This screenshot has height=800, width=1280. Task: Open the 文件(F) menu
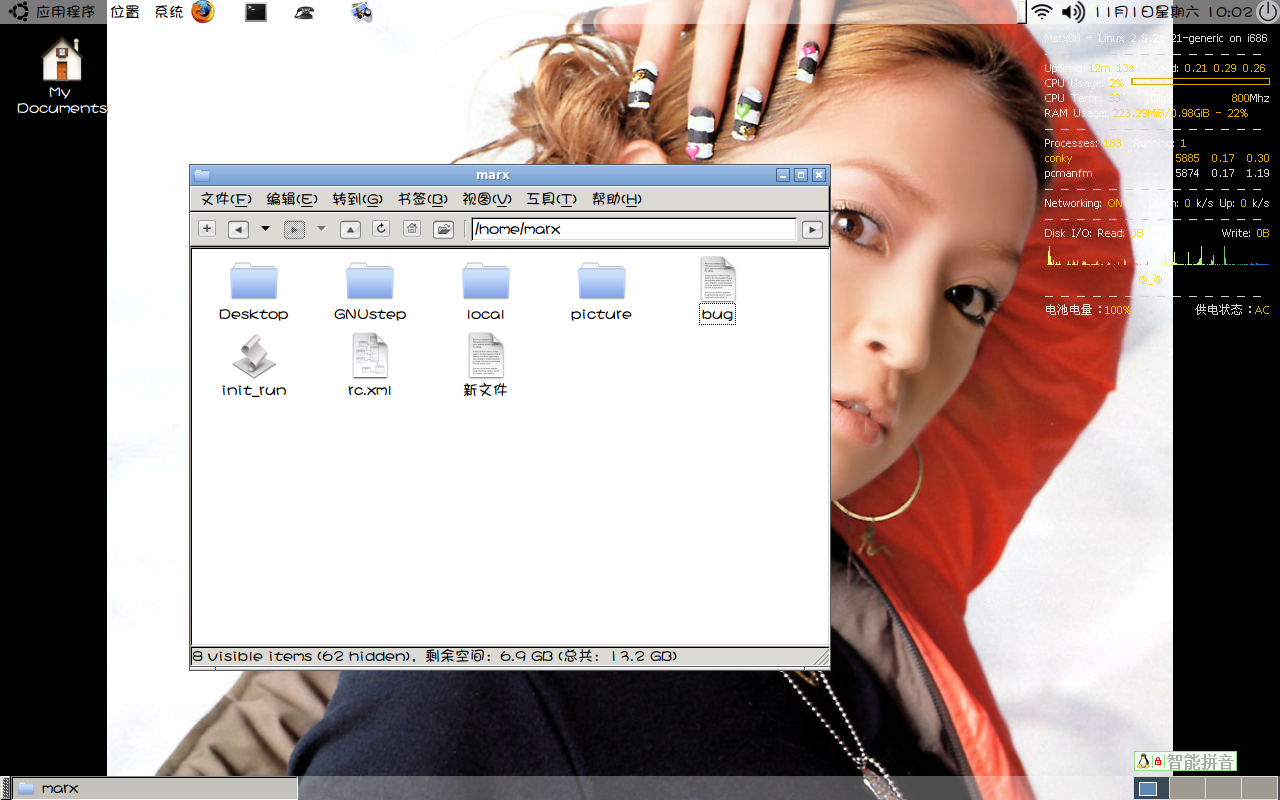226,199
